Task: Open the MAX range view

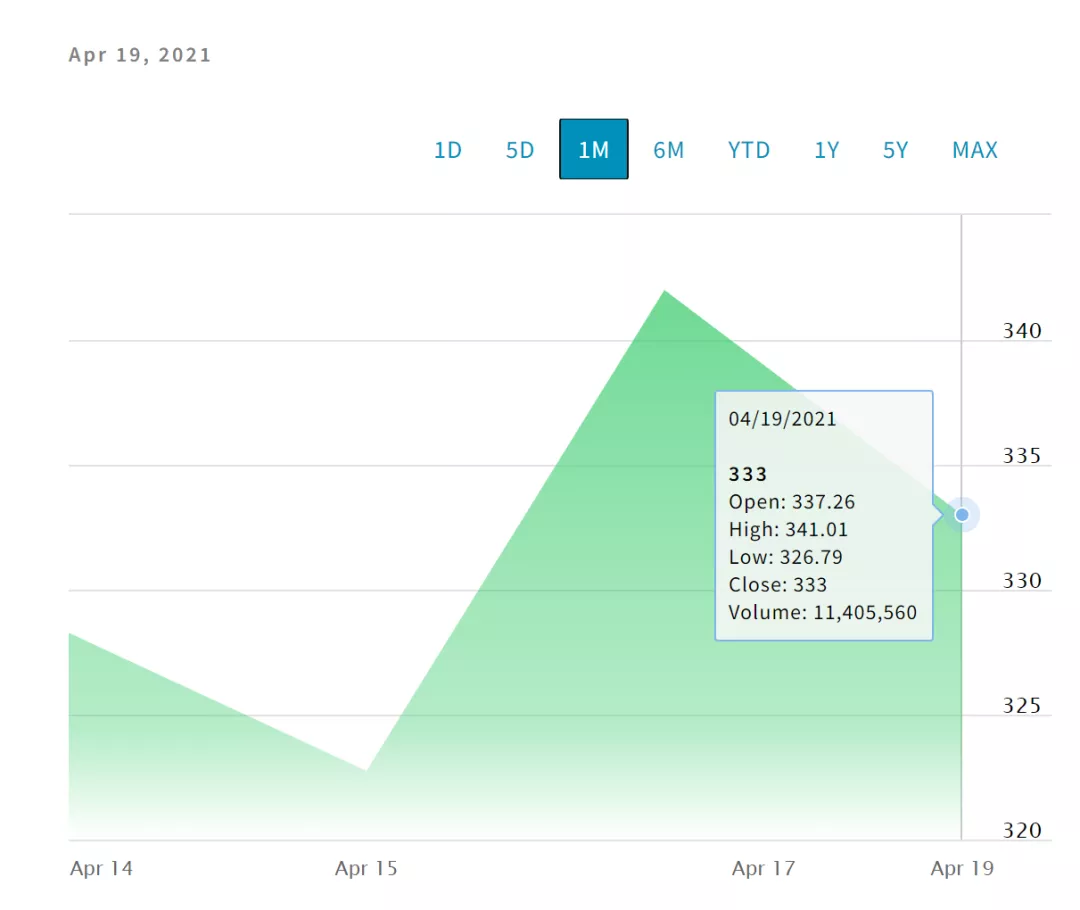Action: [974, 150]
